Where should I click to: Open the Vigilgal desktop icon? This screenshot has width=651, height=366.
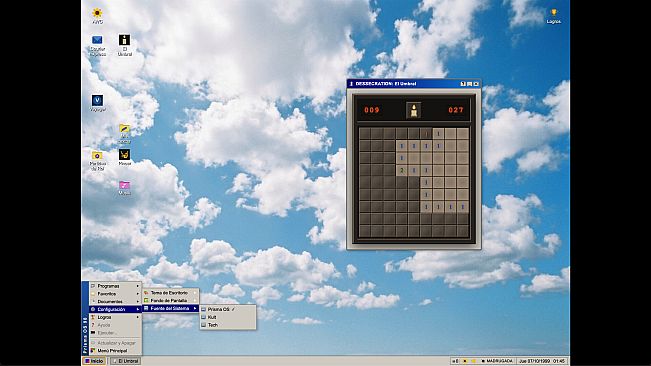(x=97, y=103)
